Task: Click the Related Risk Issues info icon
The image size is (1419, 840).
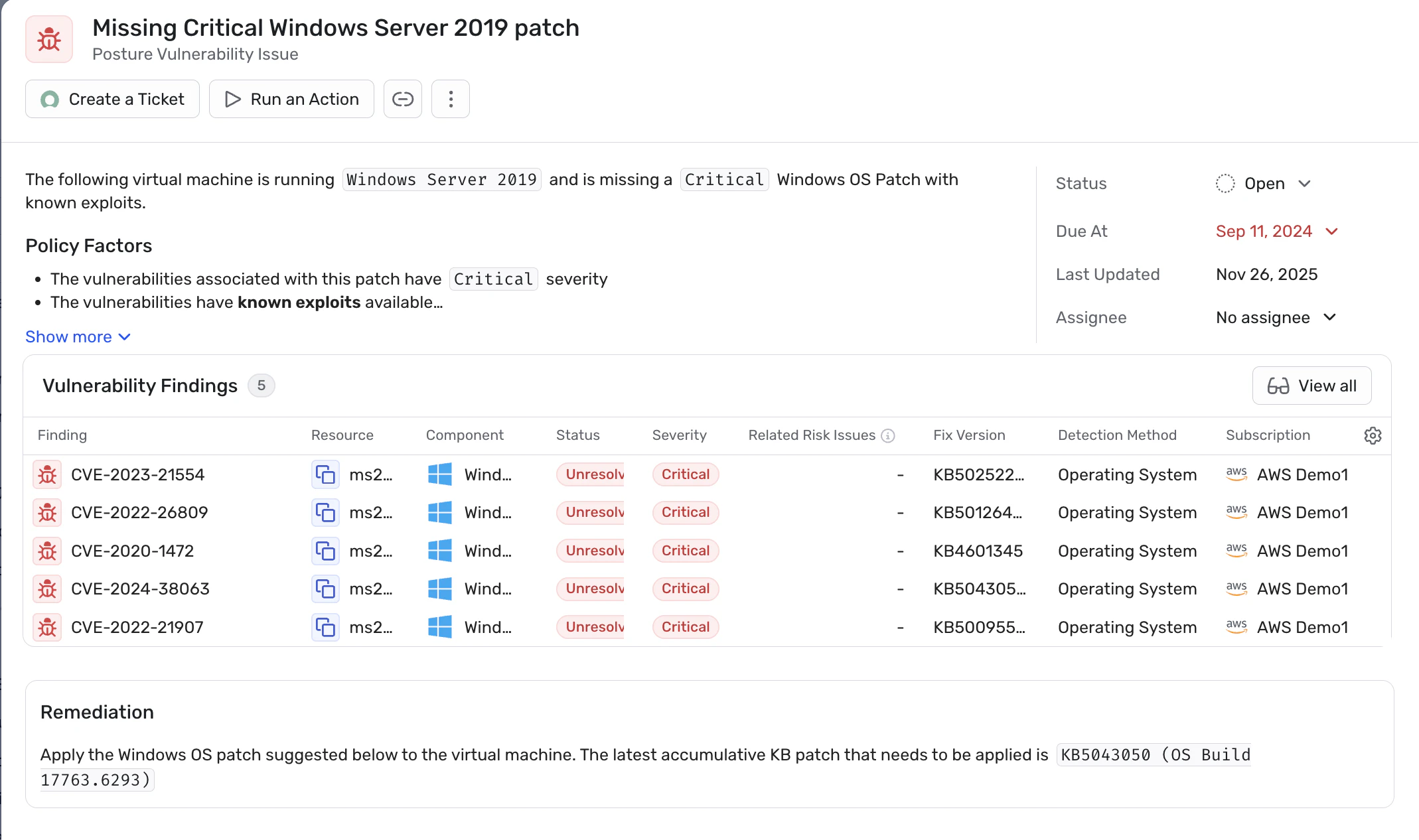Action: click(888, 436)
